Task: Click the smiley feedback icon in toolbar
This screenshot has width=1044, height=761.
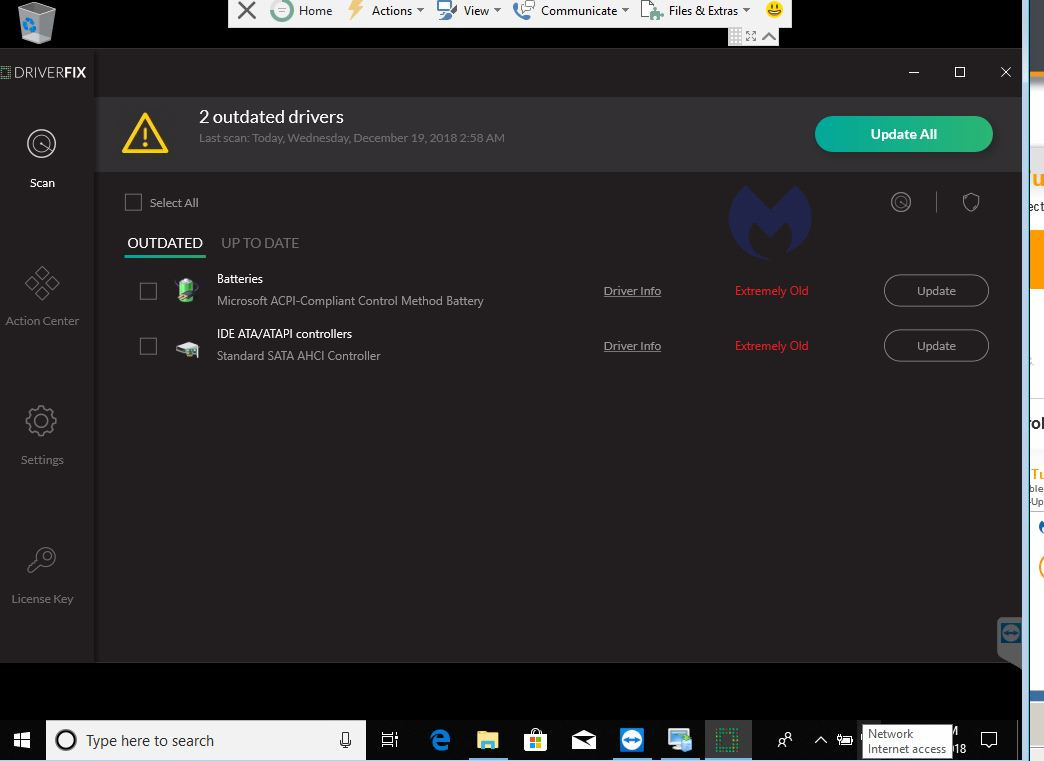Action: (x=774, y=9)
